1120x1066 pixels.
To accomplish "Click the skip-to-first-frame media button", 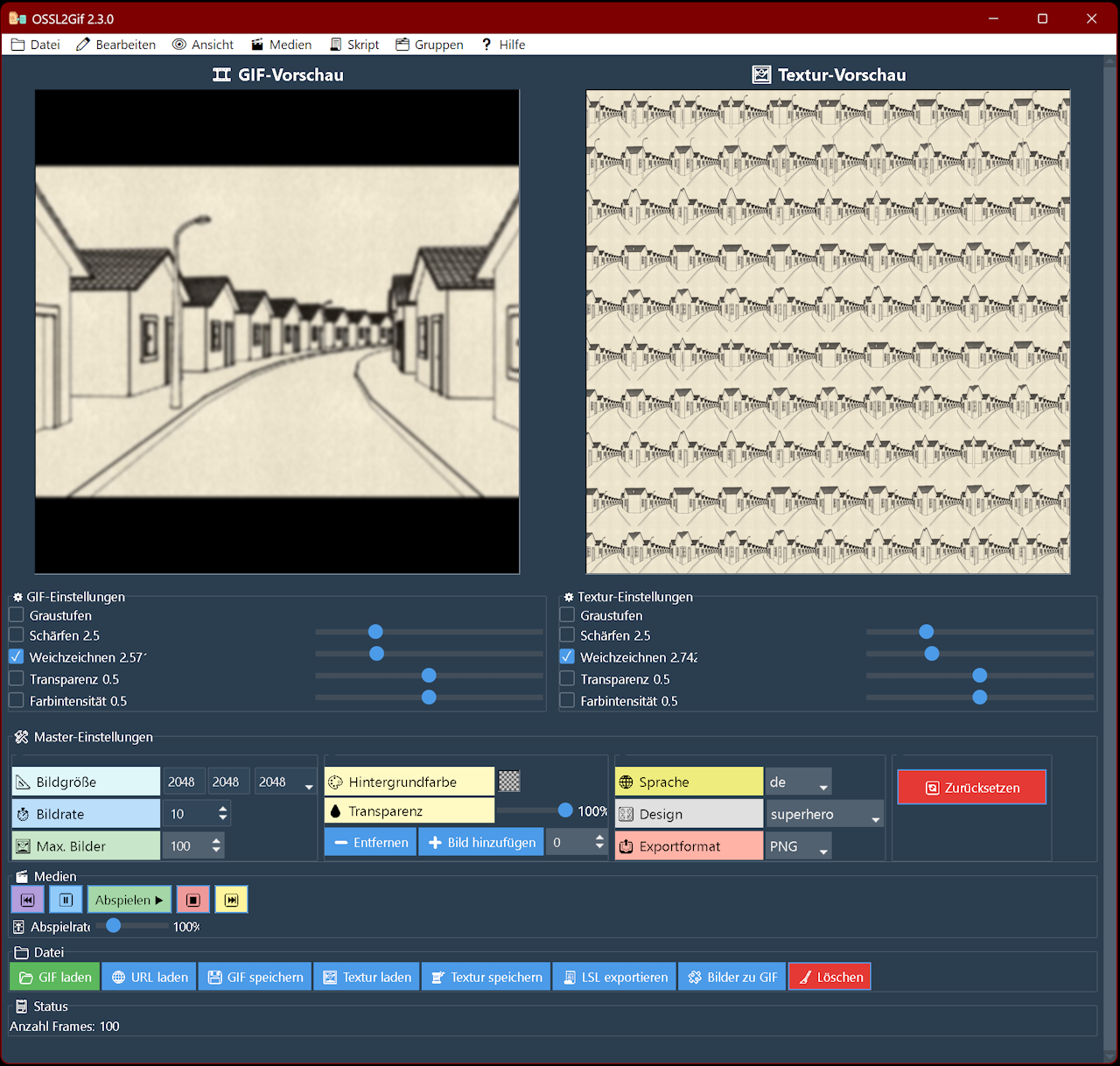I will [x=27, y=900].
